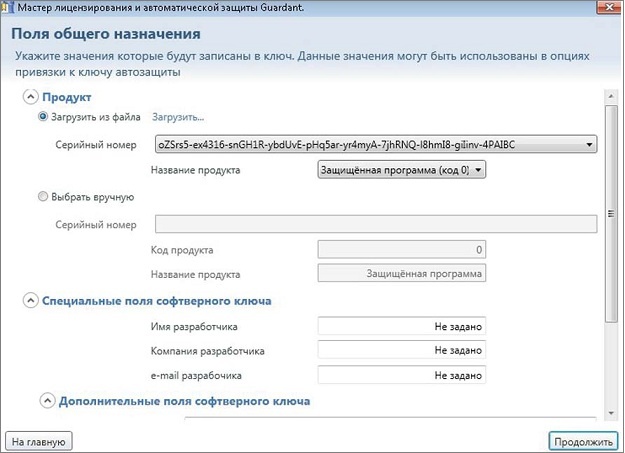Collapse Дополнительные поля софтверного ключа section
Screen dimensions: 625x453
click(x=47, y=401)
